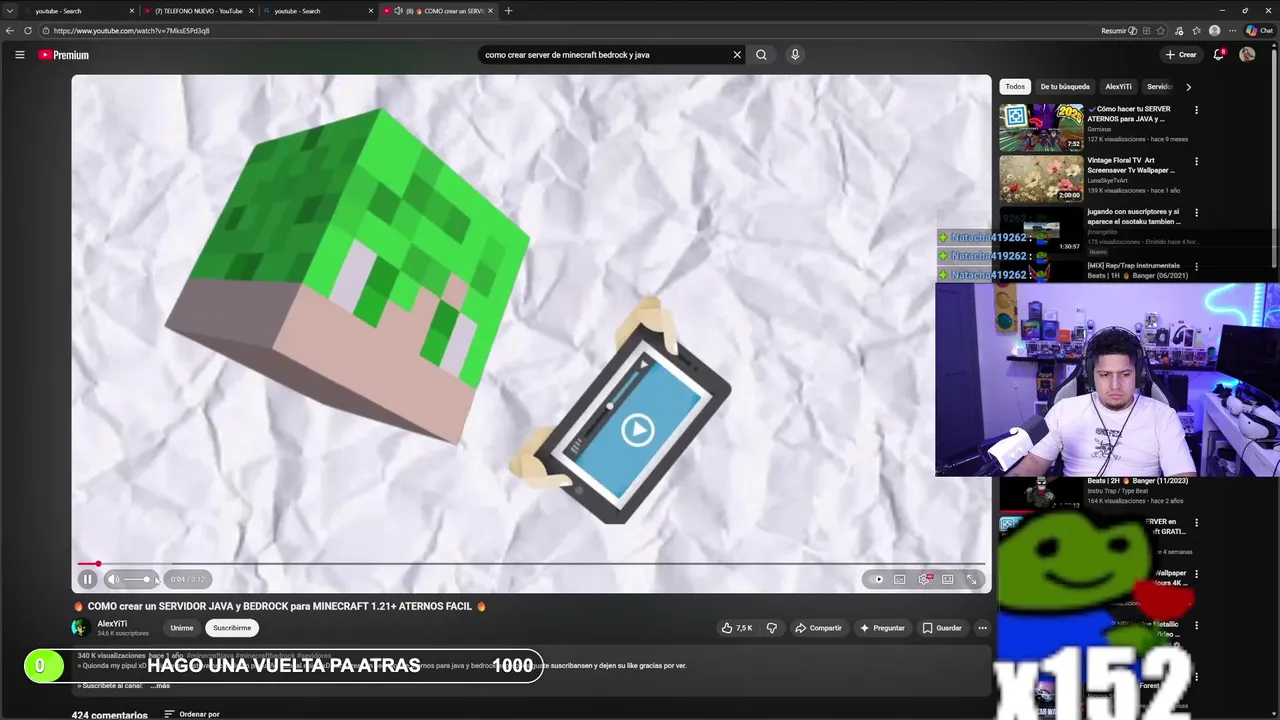Click the Preguntar AI button
This screenshot has width=1280, height=720.
(882, 628)
